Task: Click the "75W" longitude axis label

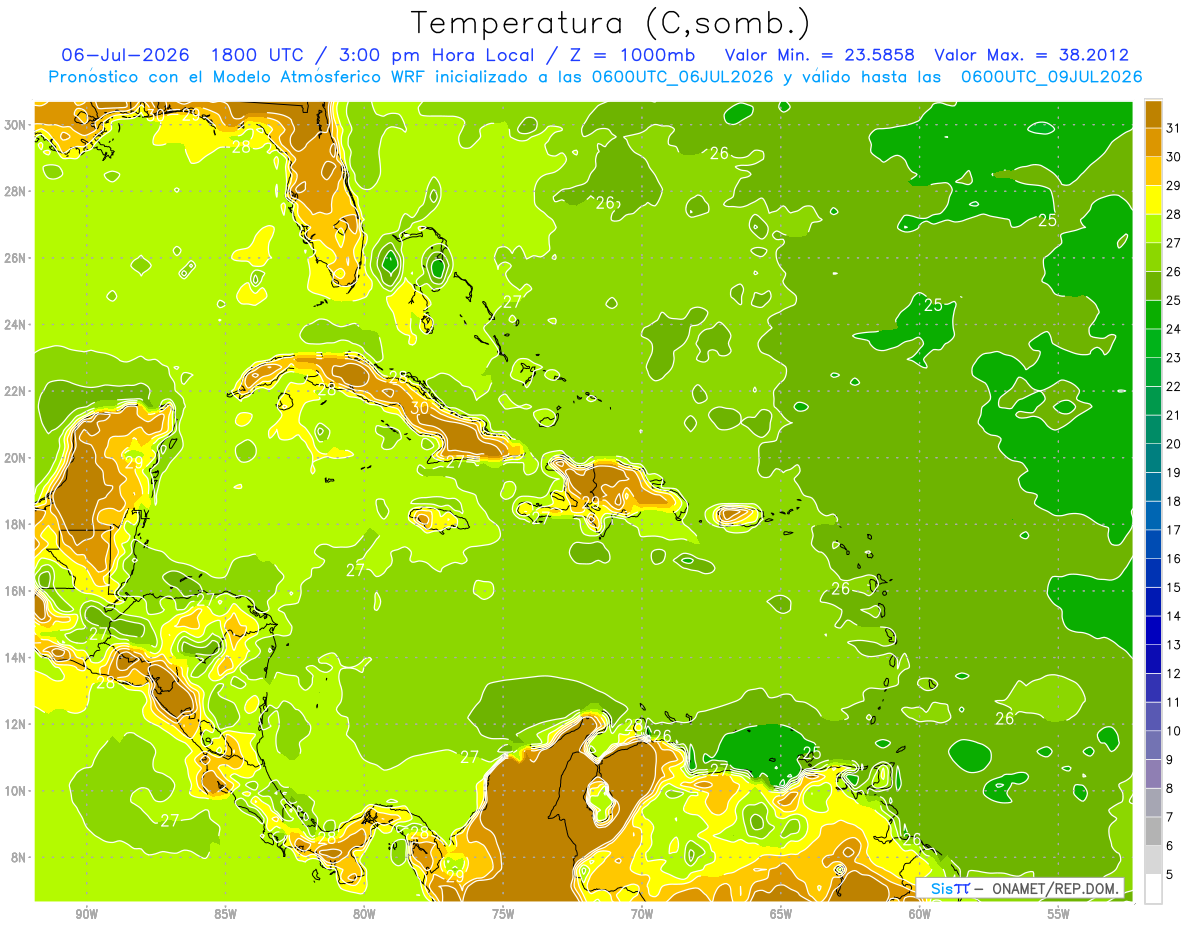Action: point(503,913)
